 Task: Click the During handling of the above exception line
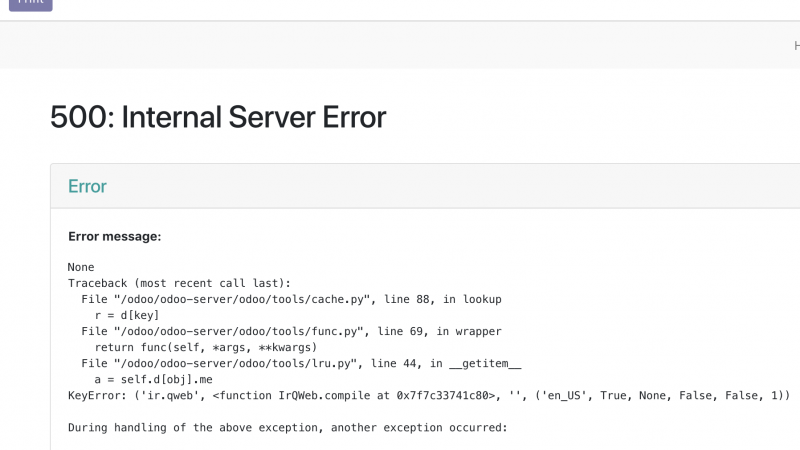(288, 428)
